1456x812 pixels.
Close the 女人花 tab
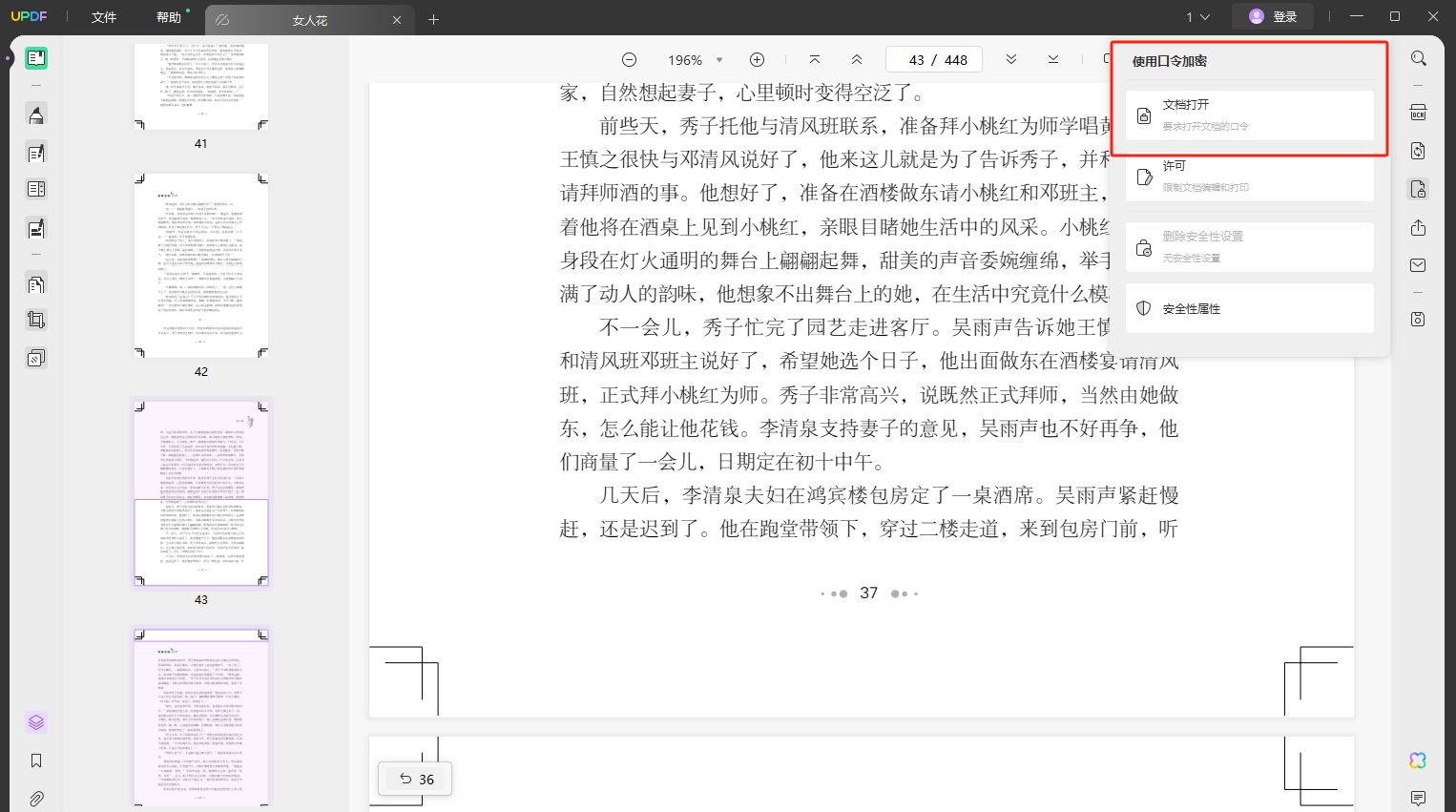coord(397,20)
